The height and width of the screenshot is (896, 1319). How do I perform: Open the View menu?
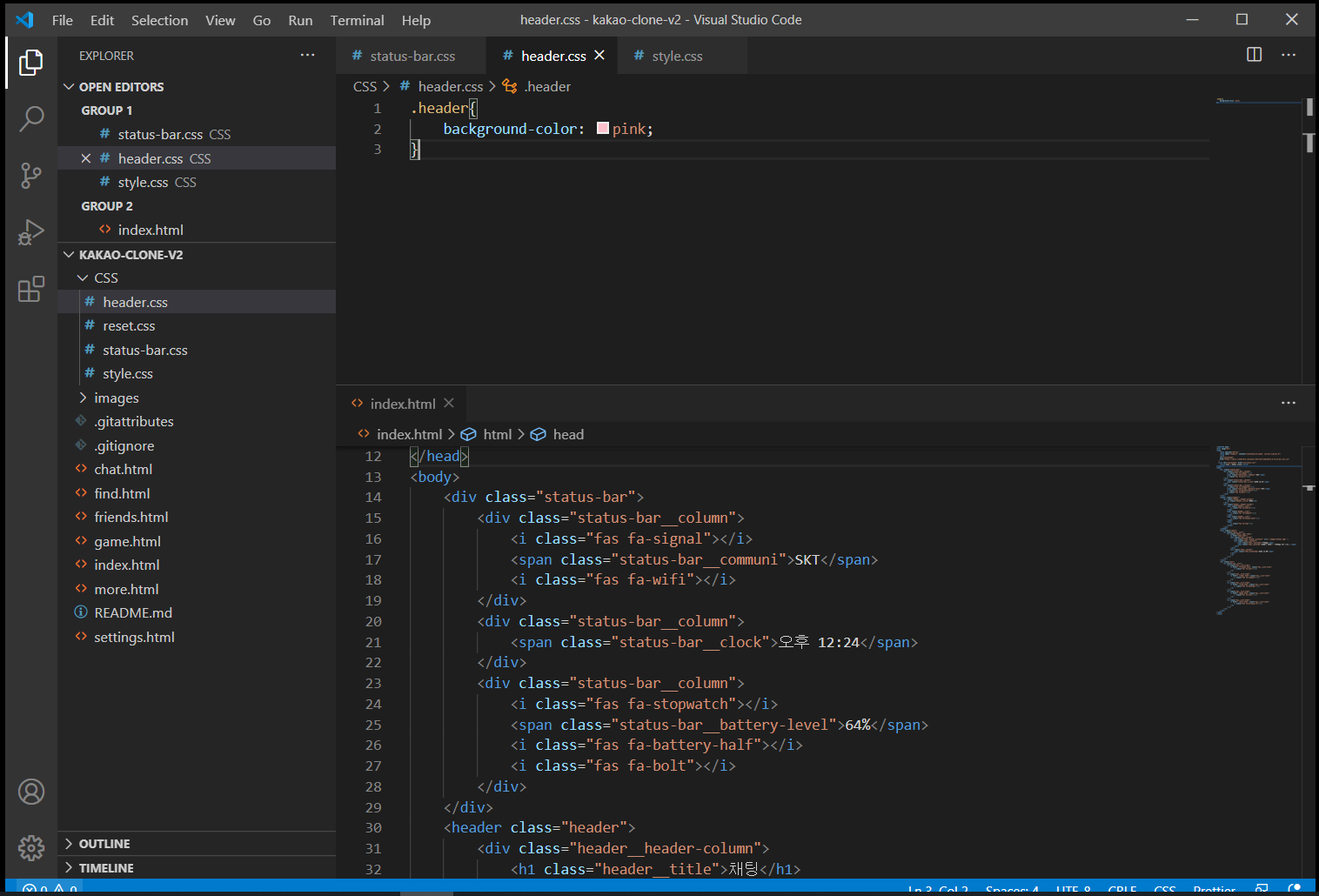point(220,20)
